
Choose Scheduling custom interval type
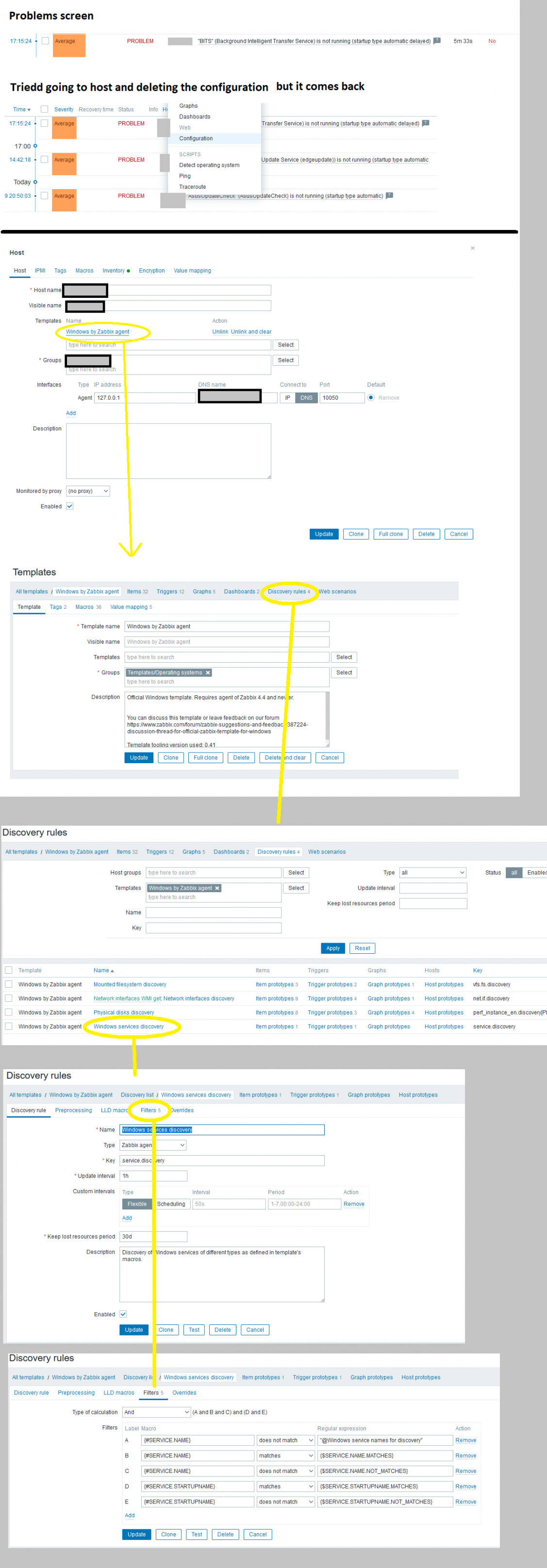[x=171, y=1204]
